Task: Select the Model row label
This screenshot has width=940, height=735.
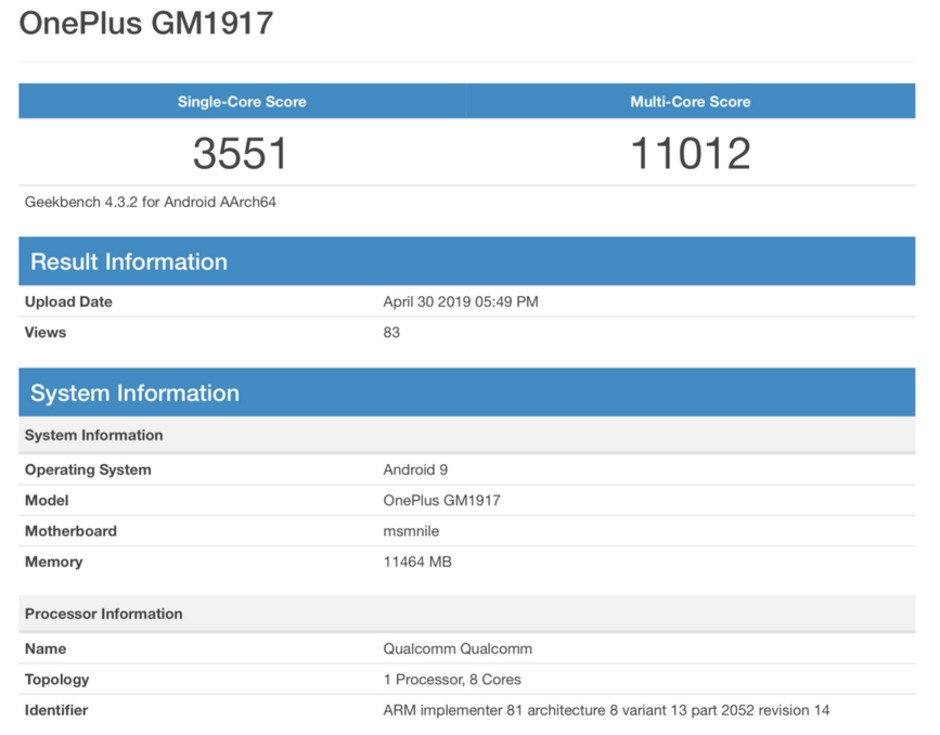Action: pyautogui.click(x=47, y=500)
